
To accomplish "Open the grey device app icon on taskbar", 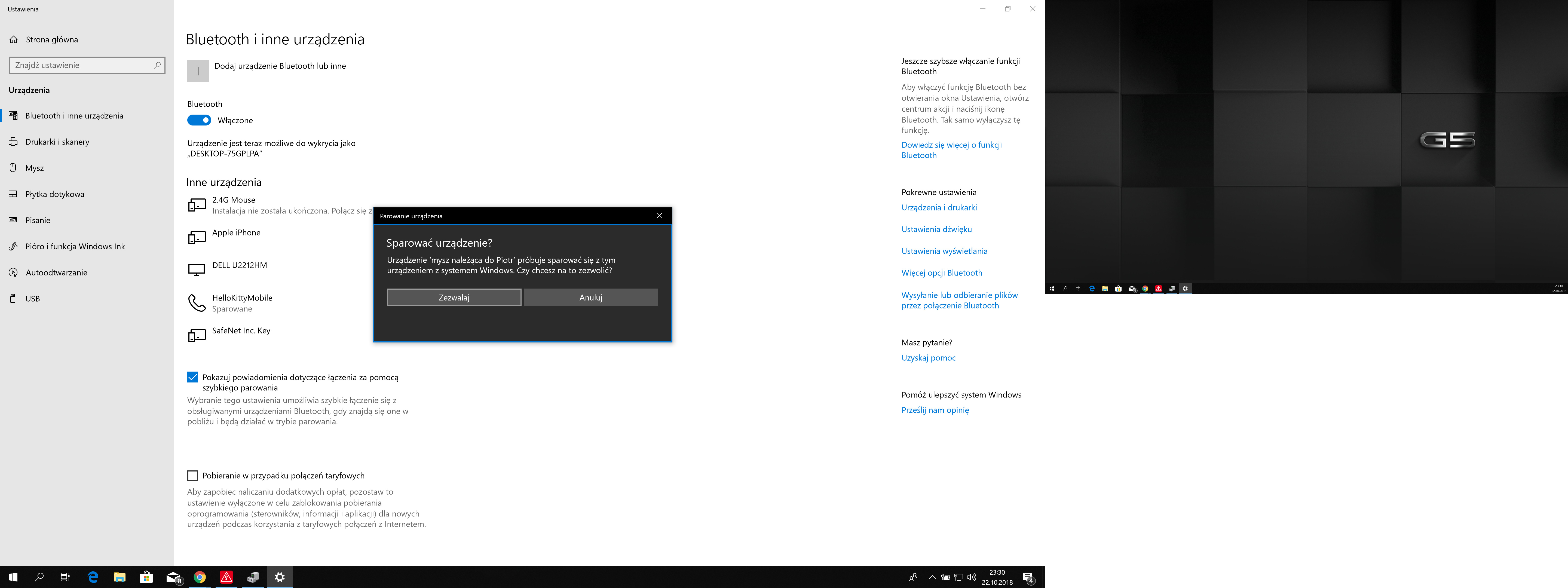I will click(x=253, y=577).
